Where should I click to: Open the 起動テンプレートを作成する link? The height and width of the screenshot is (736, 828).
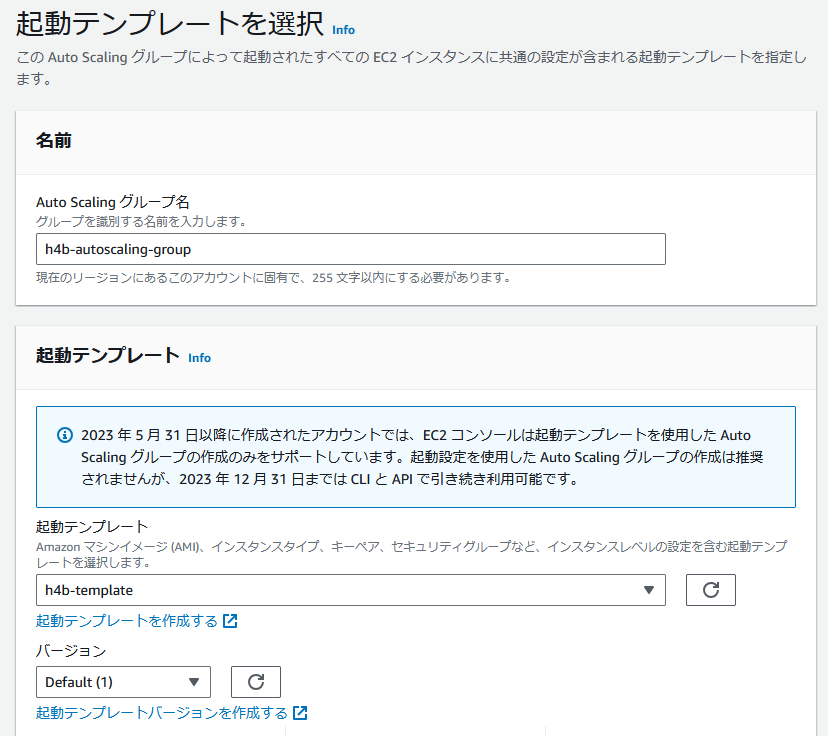tap(127, 621)
